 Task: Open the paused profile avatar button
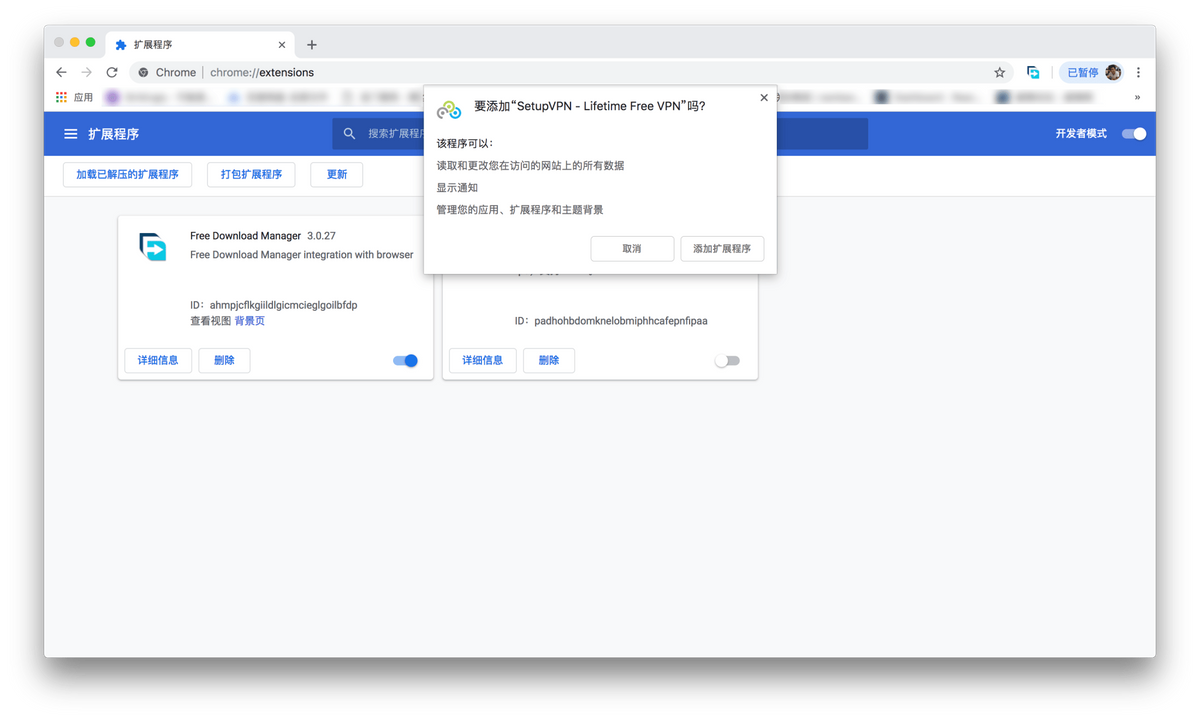point(1092,72)
